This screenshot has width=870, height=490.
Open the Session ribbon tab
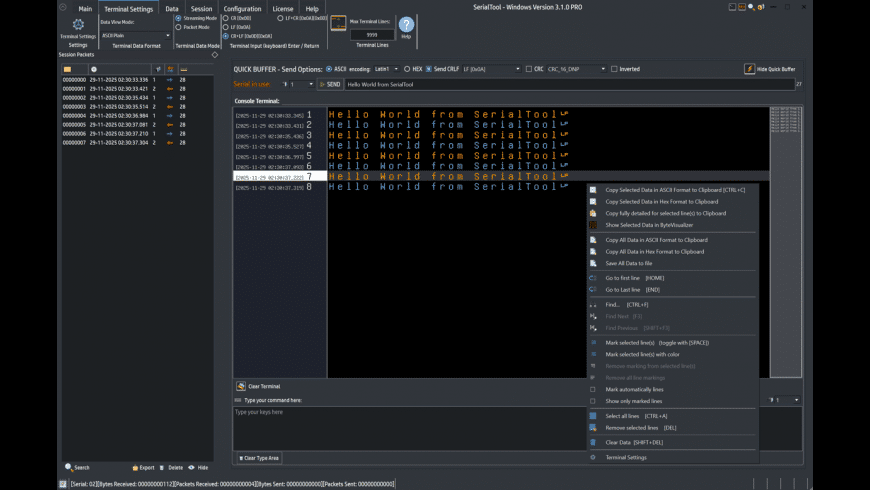point(201,8)
